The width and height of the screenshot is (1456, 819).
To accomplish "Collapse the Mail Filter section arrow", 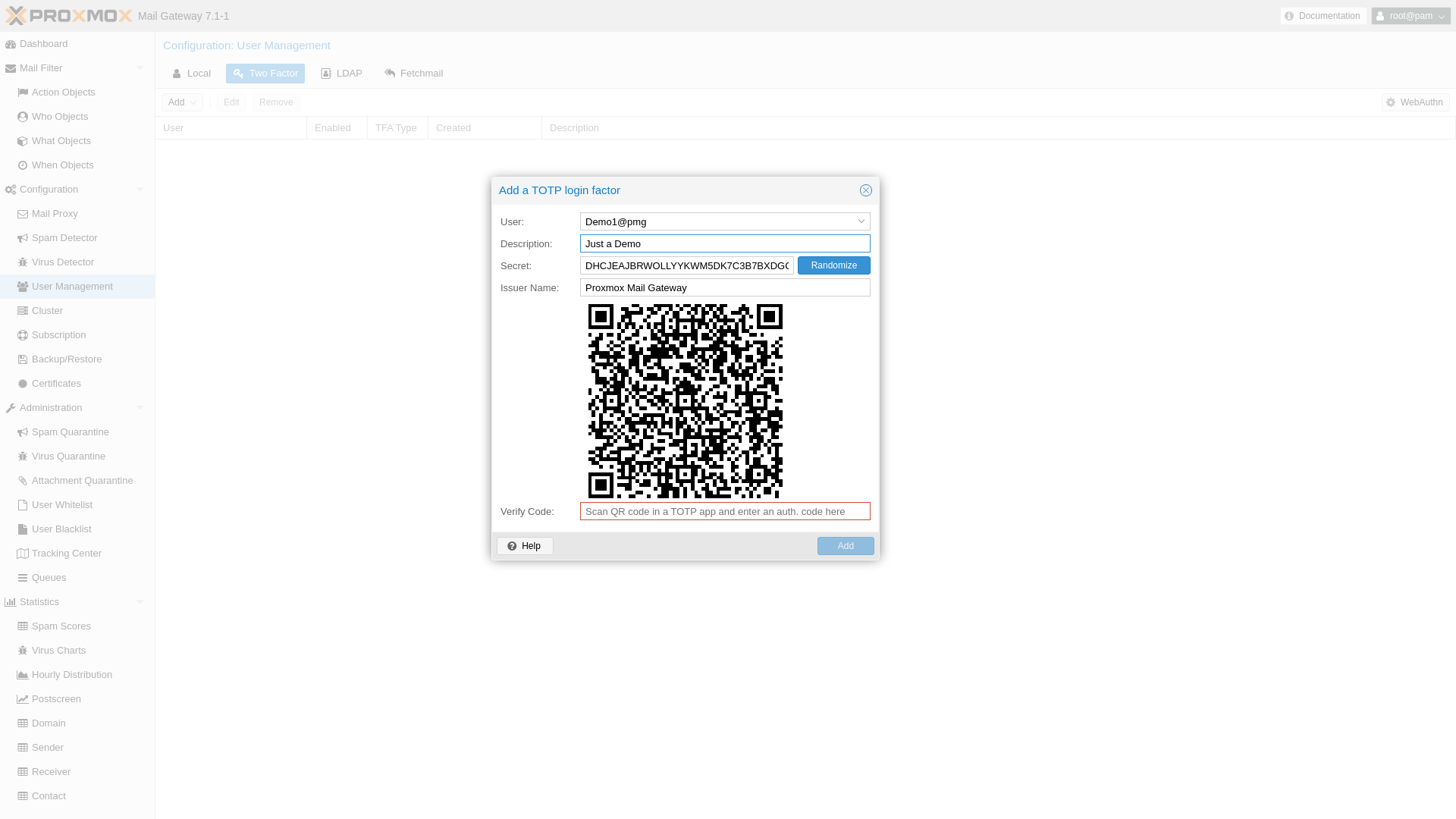I will [x=140, y=68].
